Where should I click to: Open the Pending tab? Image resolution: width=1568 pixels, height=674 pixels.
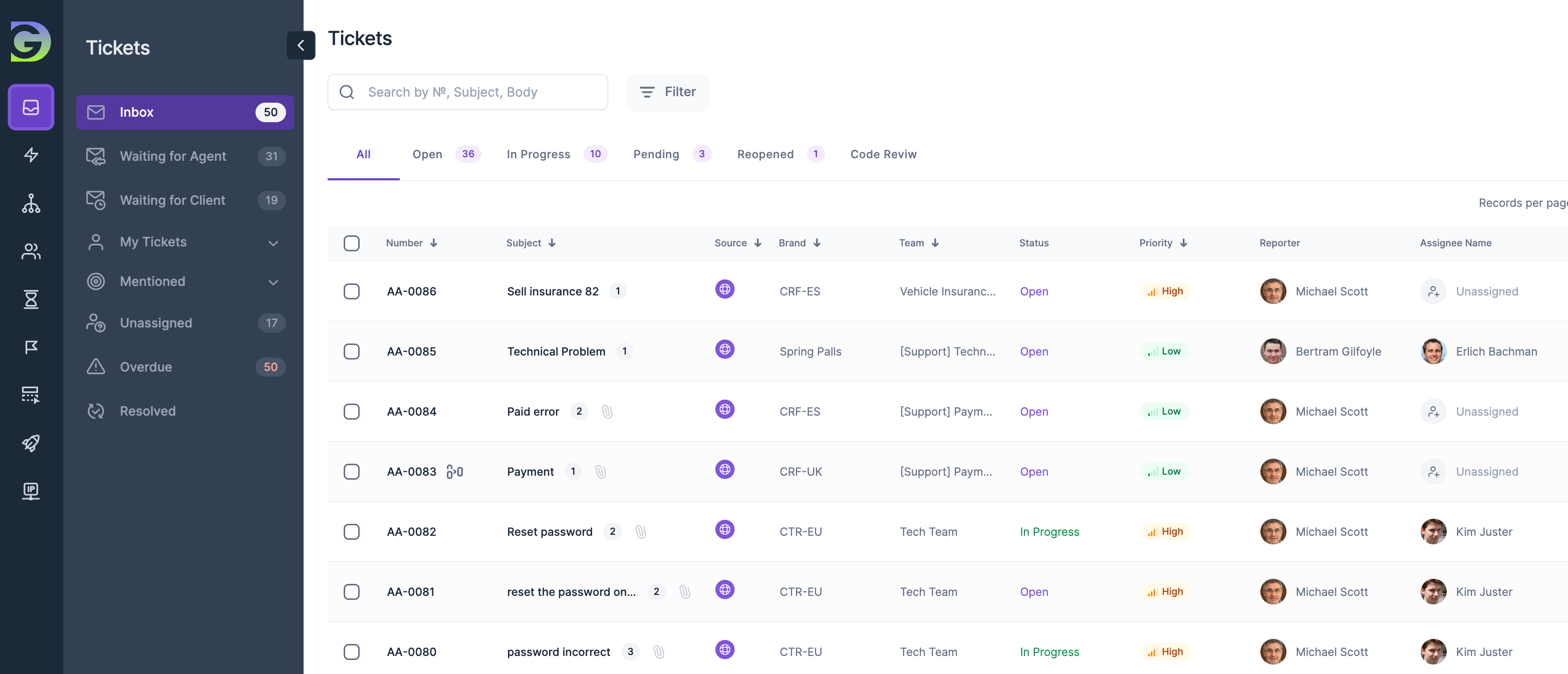(x=656, y=155)
